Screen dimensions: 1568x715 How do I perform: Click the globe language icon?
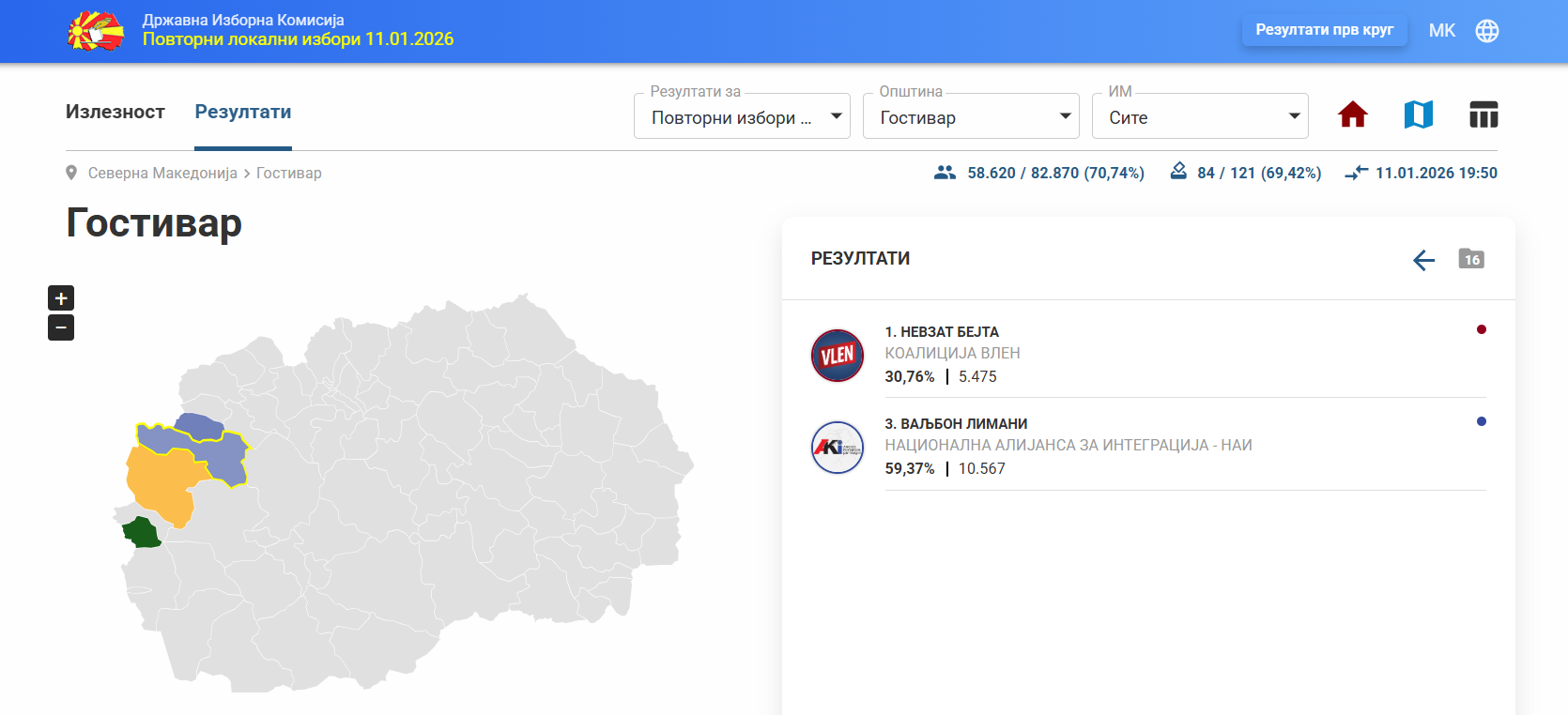pyautogui.click(x=1487, y=31)
